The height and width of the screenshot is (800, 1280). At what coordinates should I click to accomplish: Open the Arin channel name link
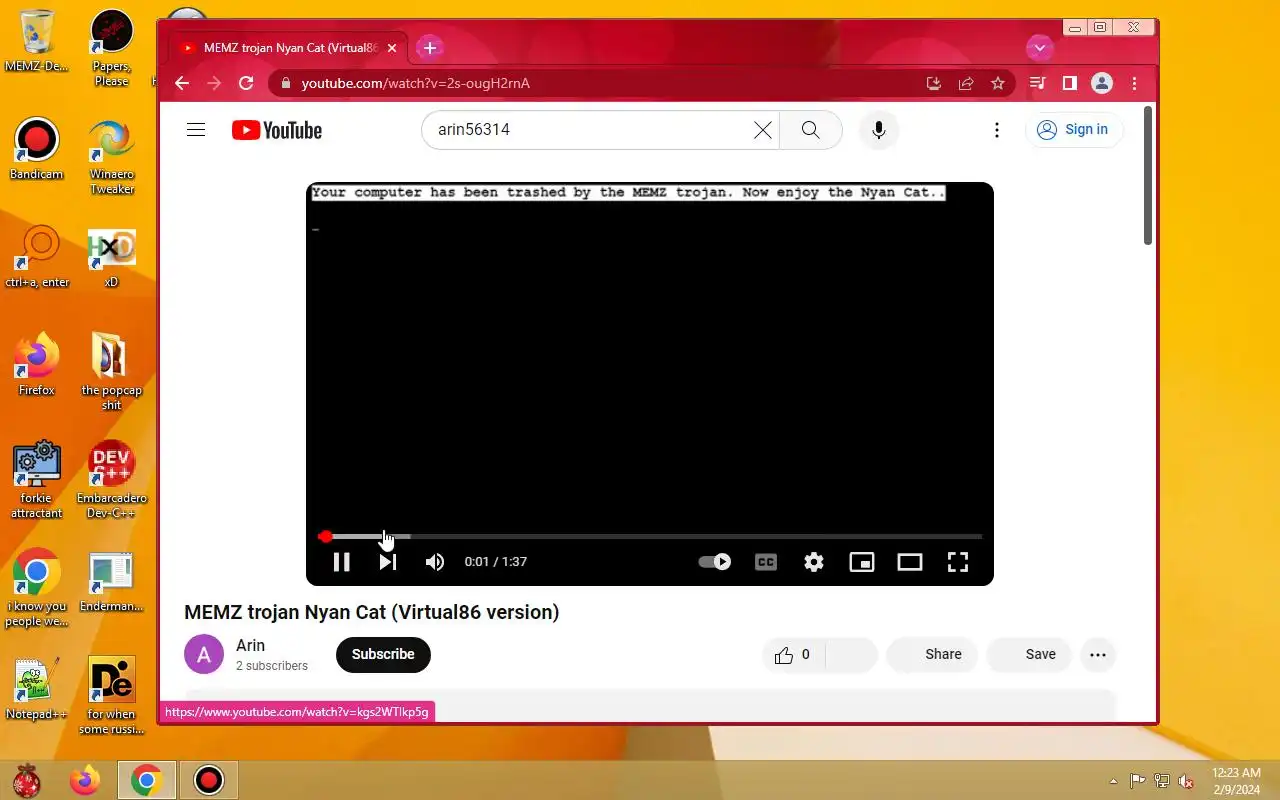pyautogui.click(x=251, y=646)
